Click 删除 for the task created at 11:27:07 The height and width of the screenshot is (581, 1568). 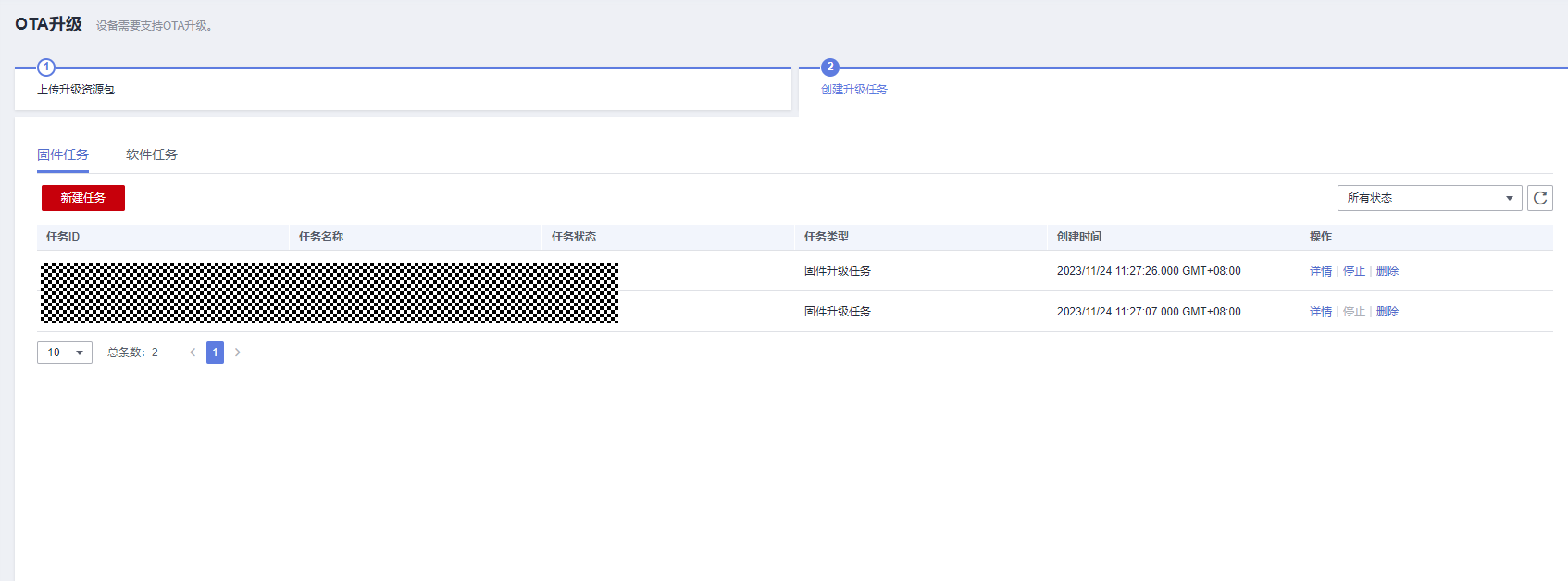1388,312
